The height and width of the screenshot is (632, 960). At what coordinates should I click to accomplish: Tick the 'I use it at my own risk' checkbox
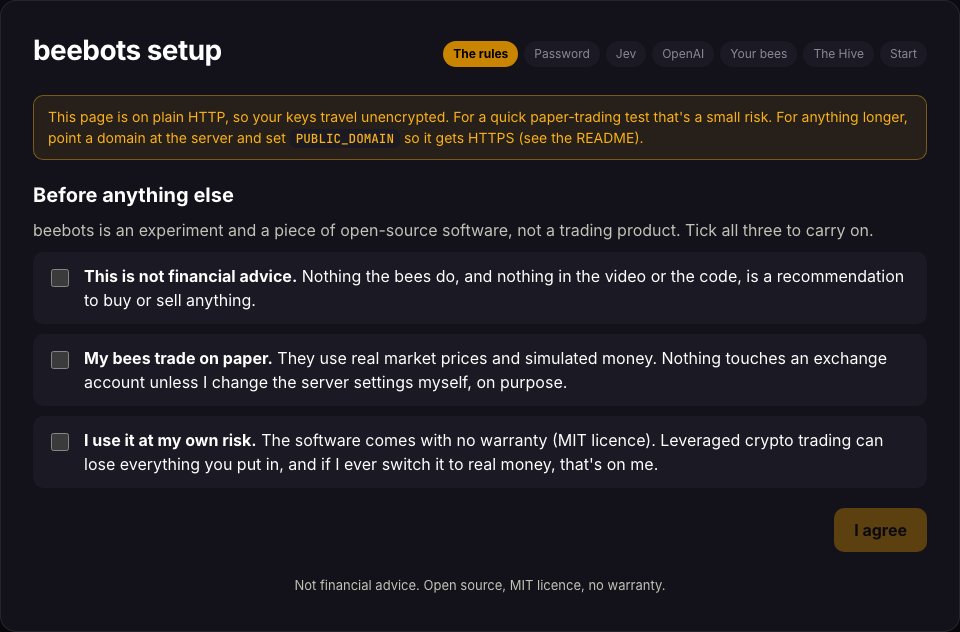coord(60,442)
